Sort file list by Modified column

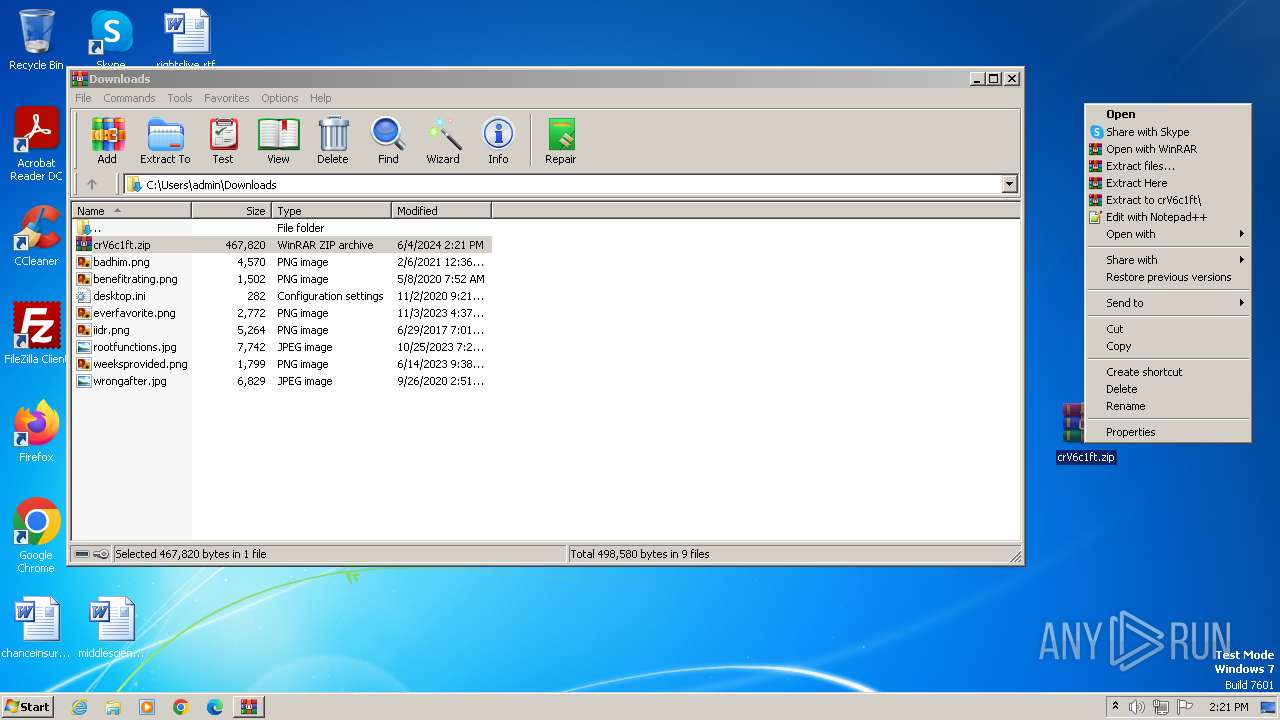(441, 211)
